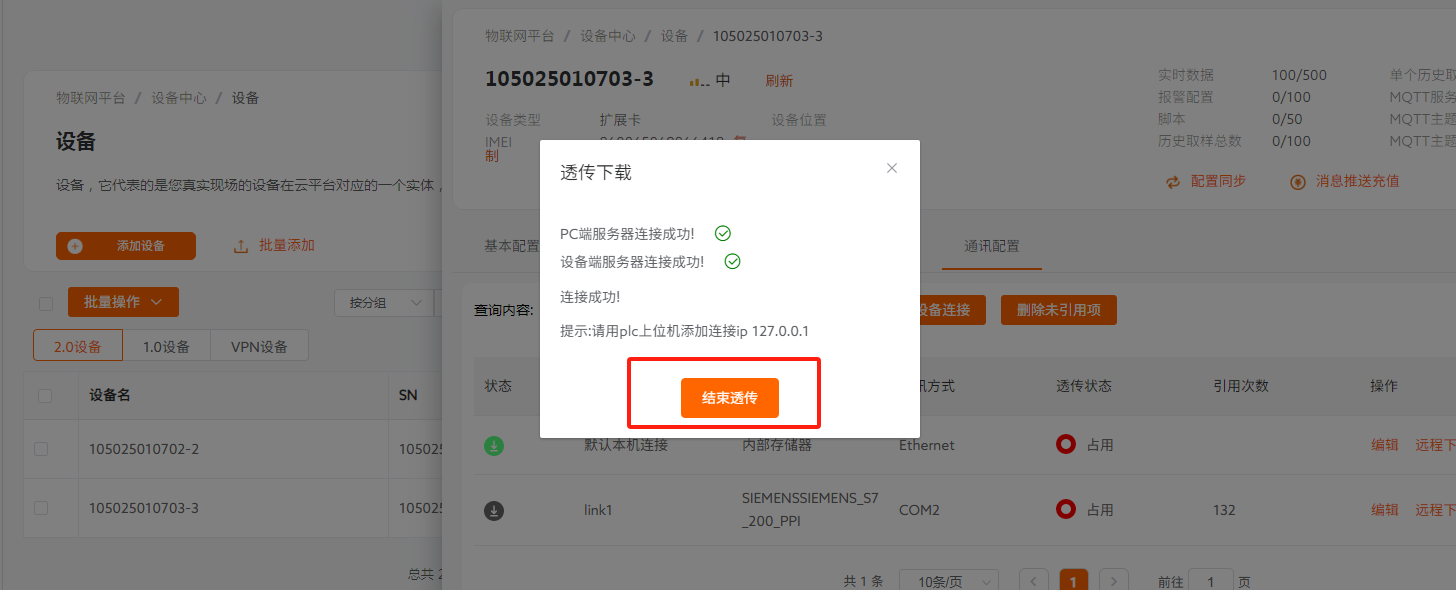The width and height of the screenshot is (1456, 590).
Task: Click device name 105025010702-2 in list
Action: coord(144,449)
